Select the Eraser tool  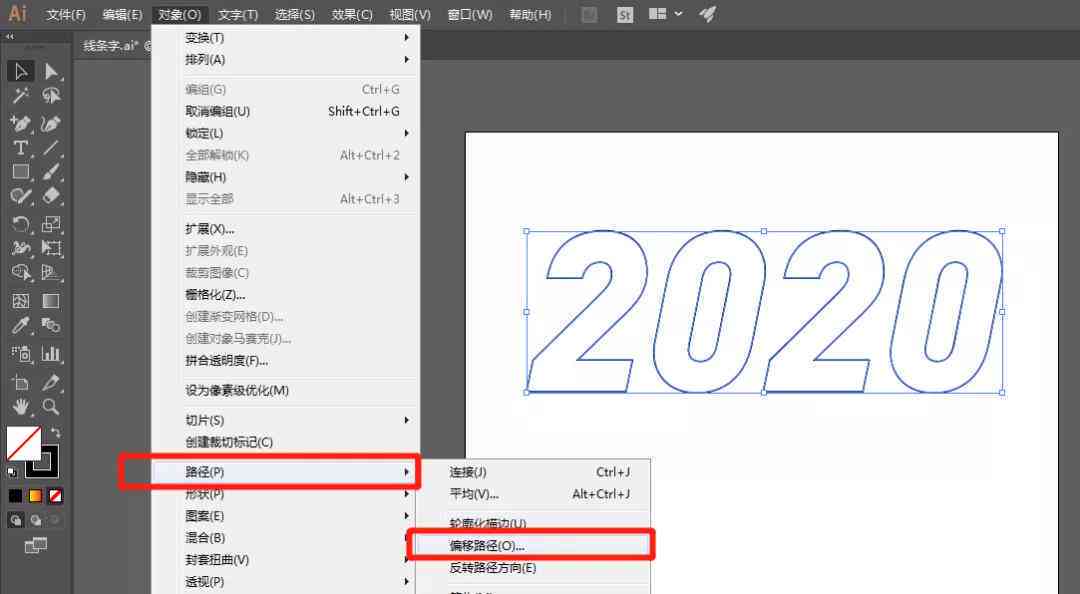(x=51, y=196)
